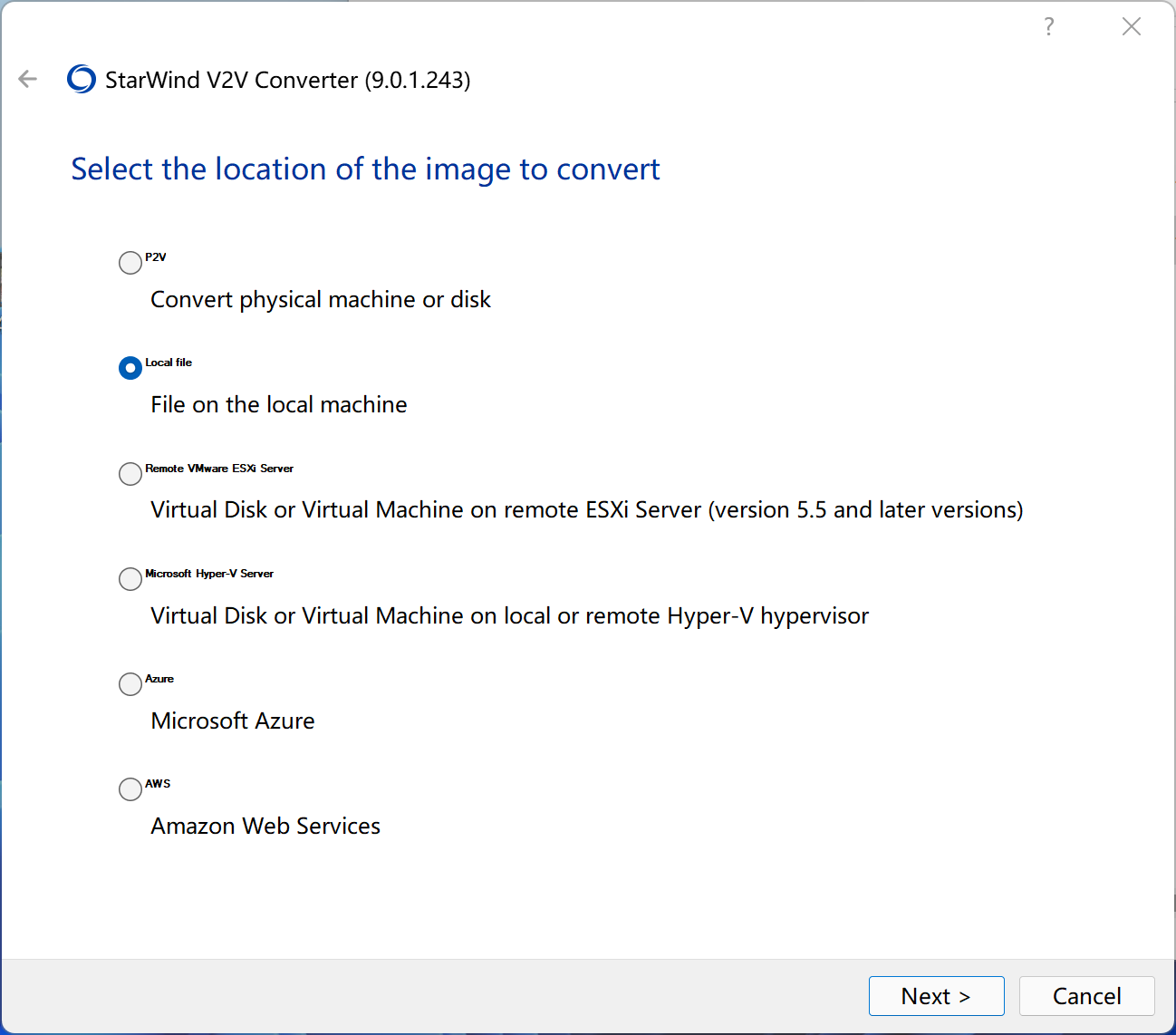Image resolution: width=1176 pixels, height=1035 pixels.
Task: Click the StarWind logo icon
Action: 82,80
